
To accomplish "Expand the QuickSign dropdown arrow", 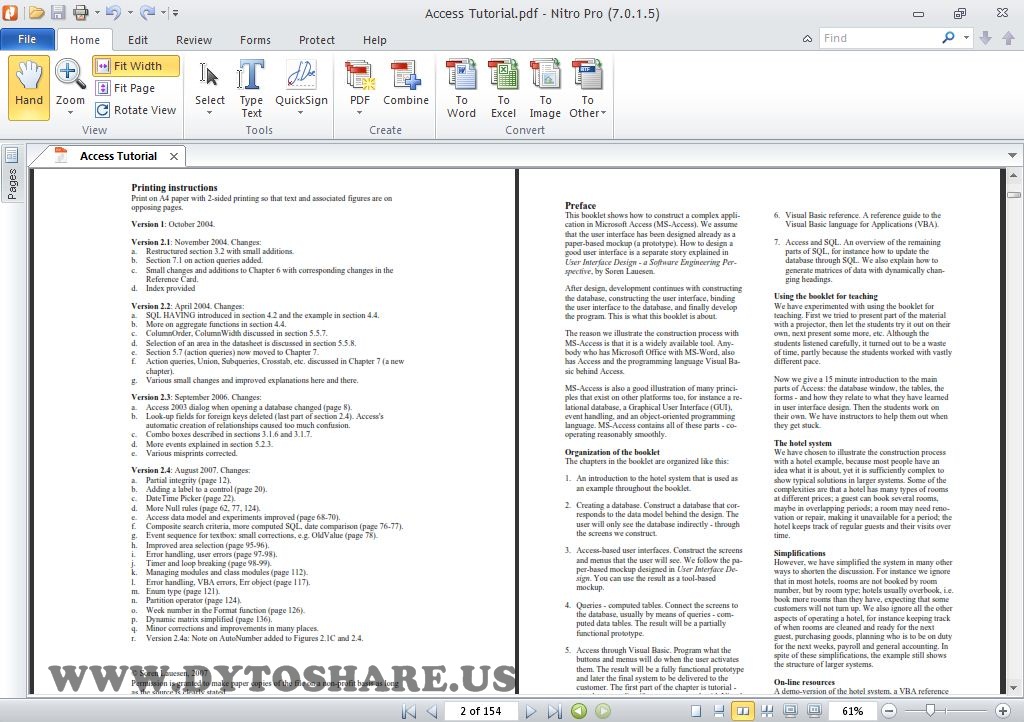I will coord(300,114).
